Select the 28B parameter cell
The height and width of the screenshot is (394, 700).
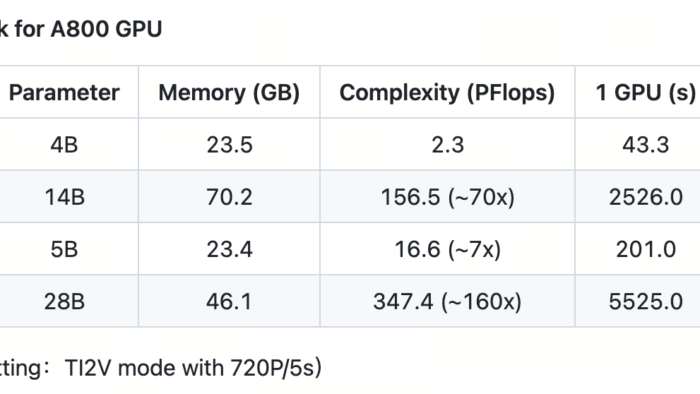click(x=64, y=302)
